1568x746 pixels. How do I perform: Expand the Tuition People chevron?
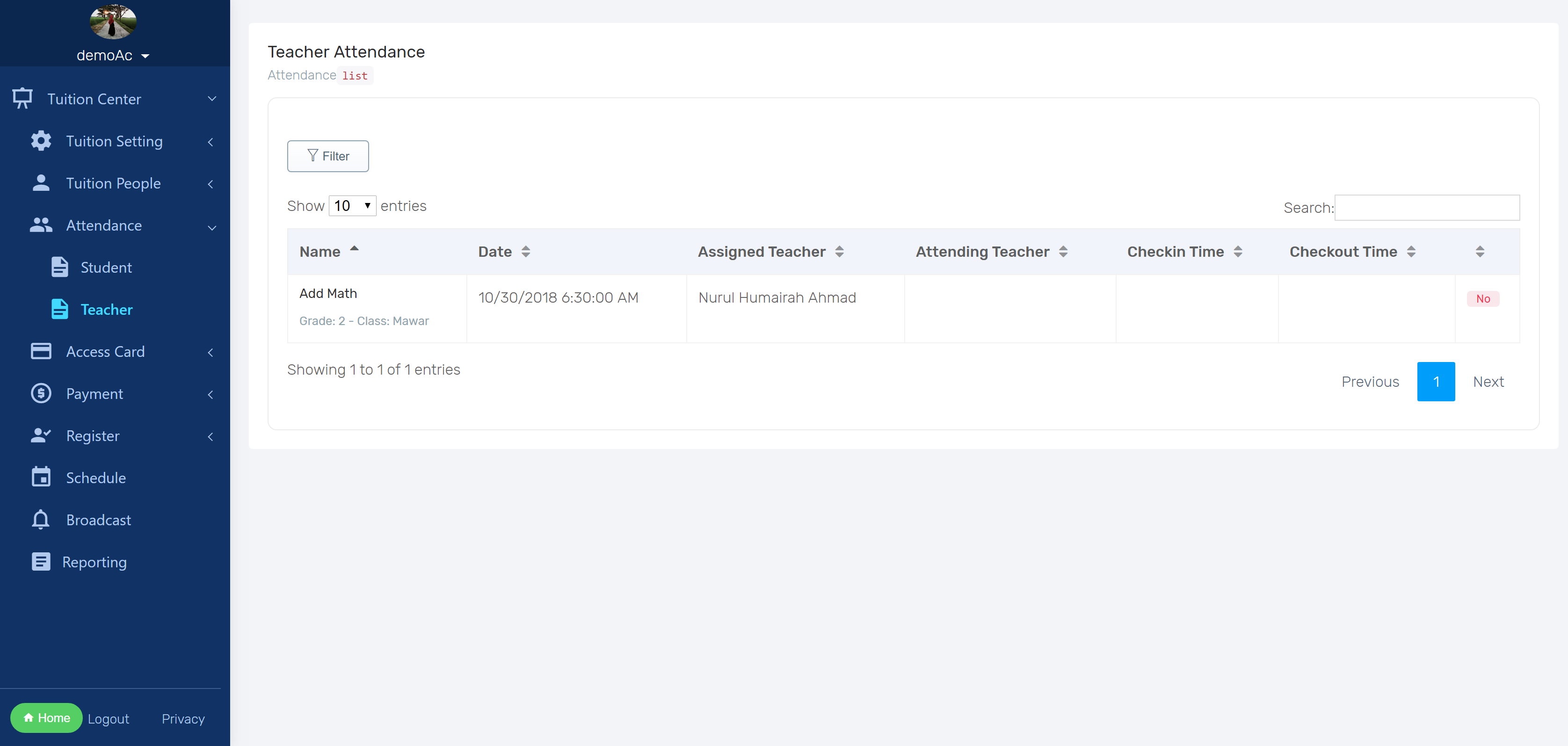point(211,184)
